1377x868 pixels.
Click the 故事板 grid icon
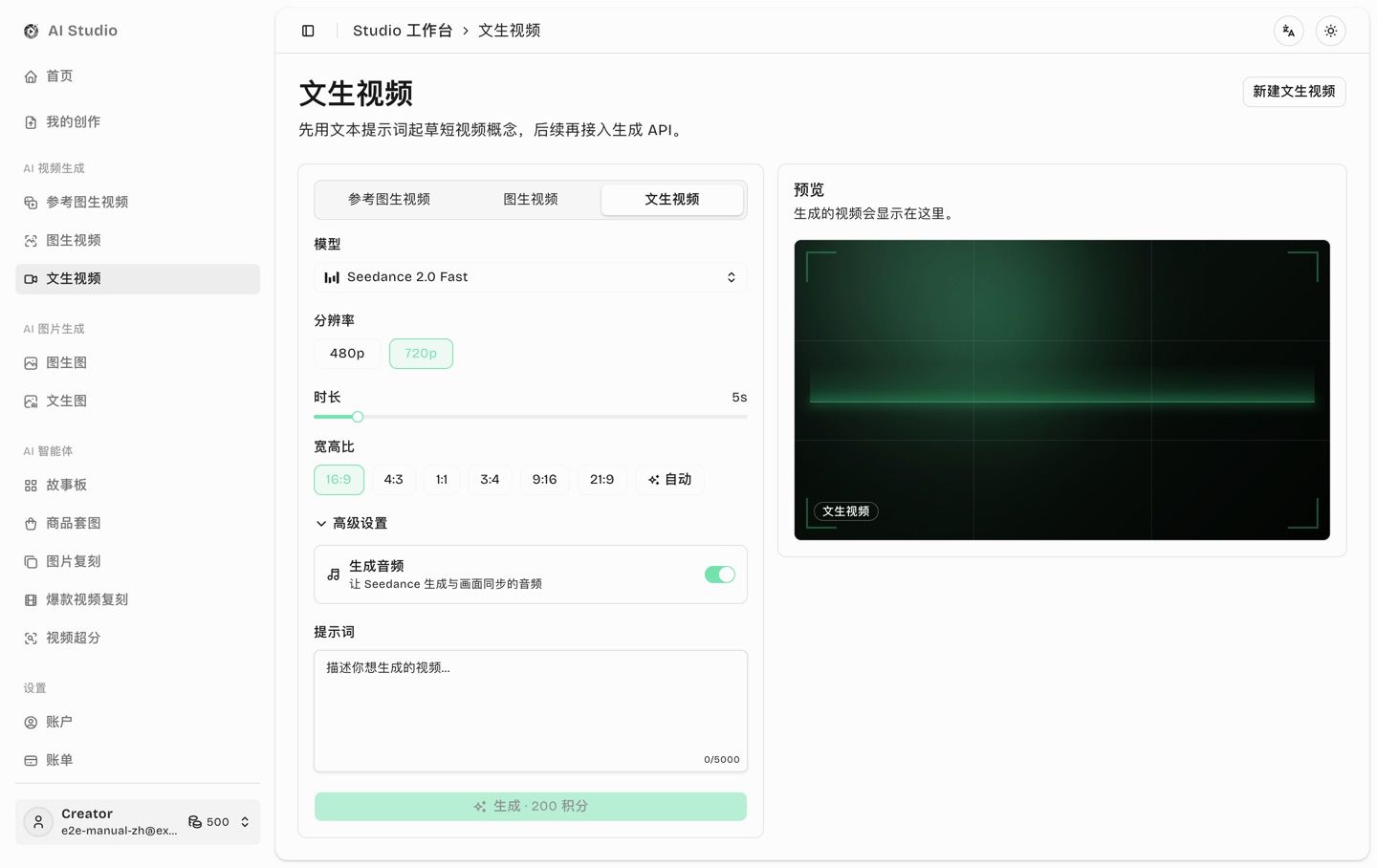[x=31, y=486]
